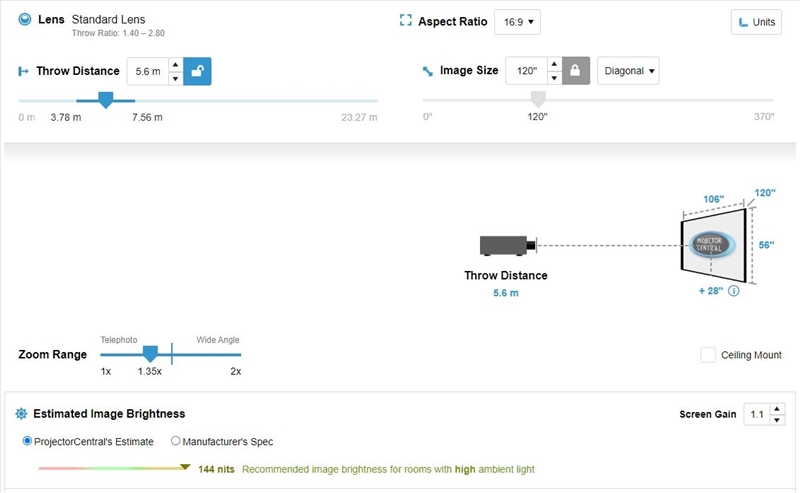Click the Zoom Range slider handle
Screen dimensions: 800x493
click(x=150, y=353)
